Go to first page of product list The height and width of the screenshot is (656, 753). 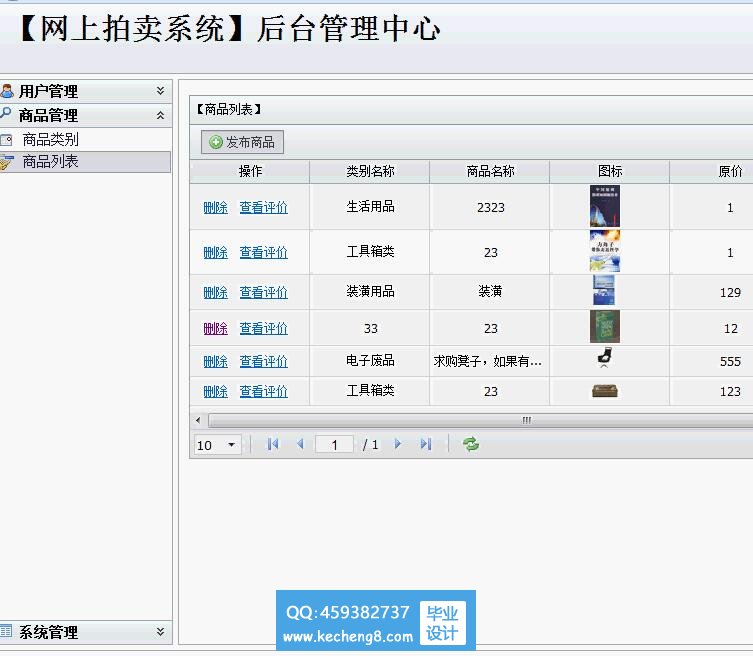[272, 444]
